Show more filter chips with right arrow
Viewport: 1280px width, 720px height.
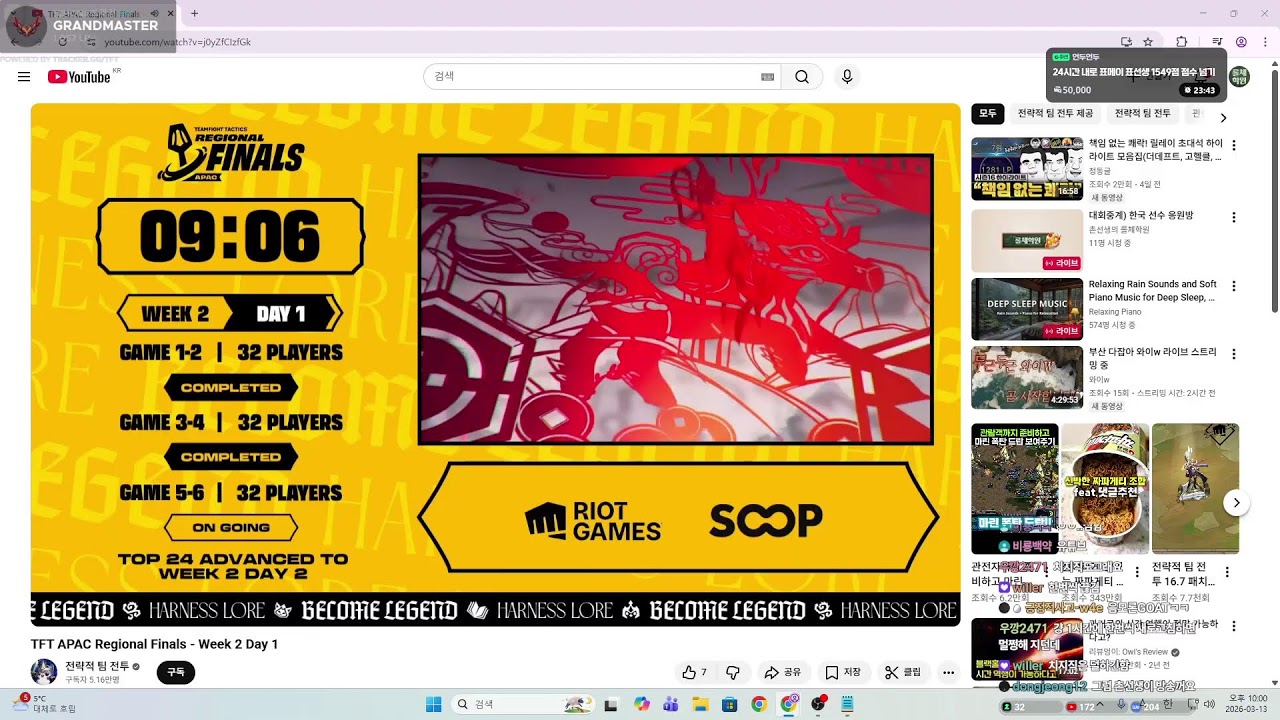(1223, 117)
